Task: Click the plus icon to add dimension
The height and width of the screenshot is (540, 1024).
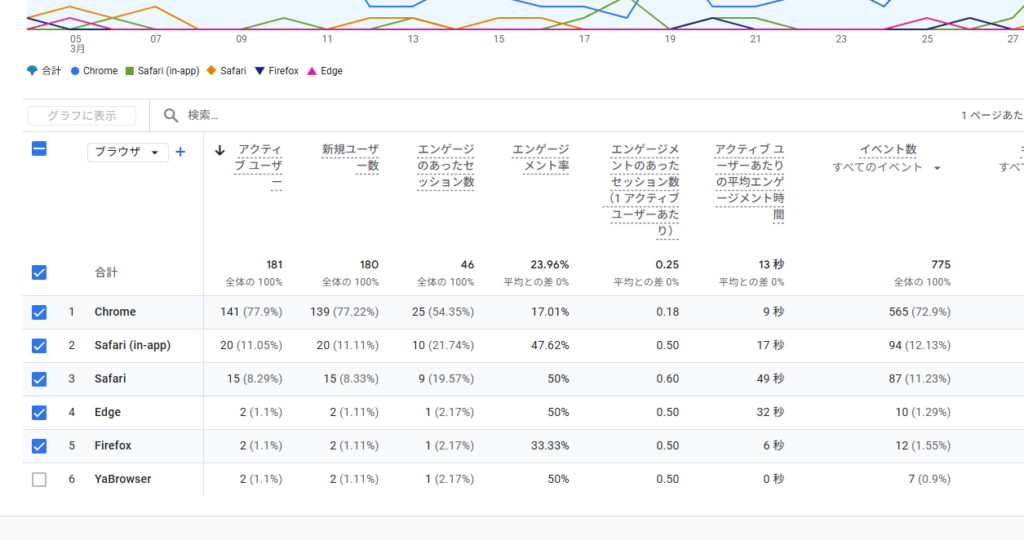Action: point(181,152)
